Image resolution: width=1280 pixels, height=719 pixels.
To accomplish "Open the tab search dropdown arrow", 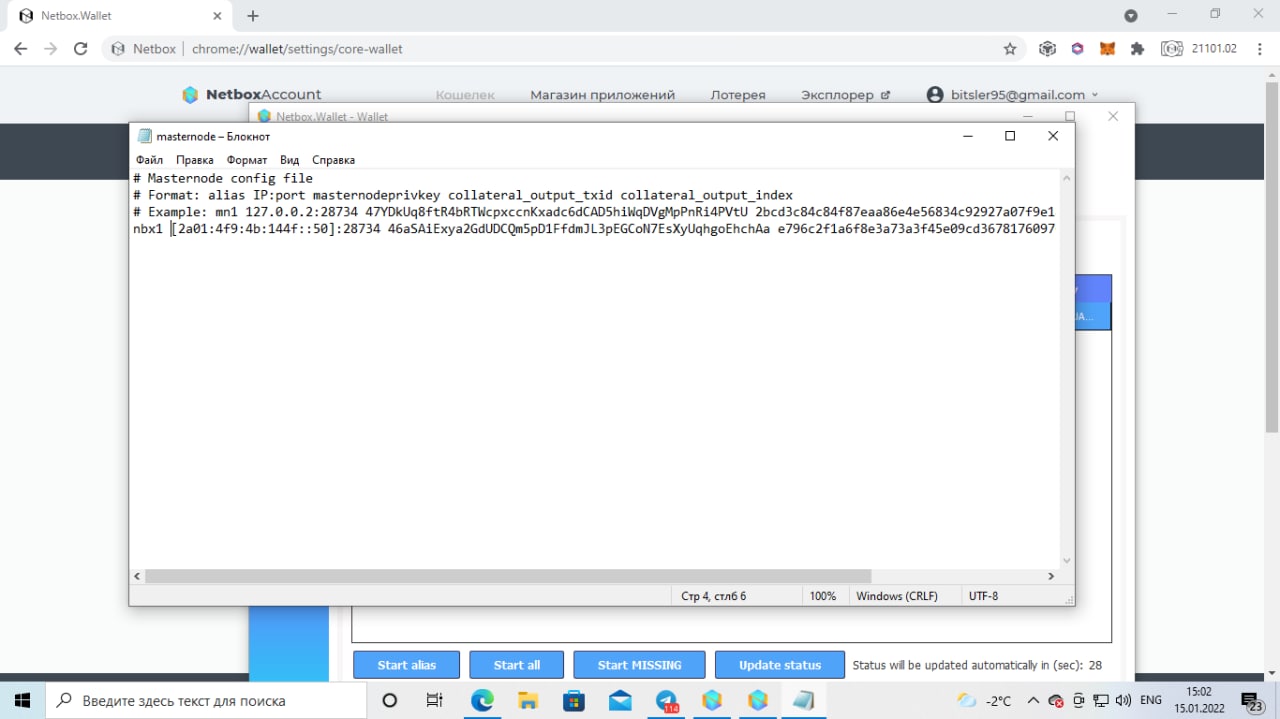I will point(1131,16).
